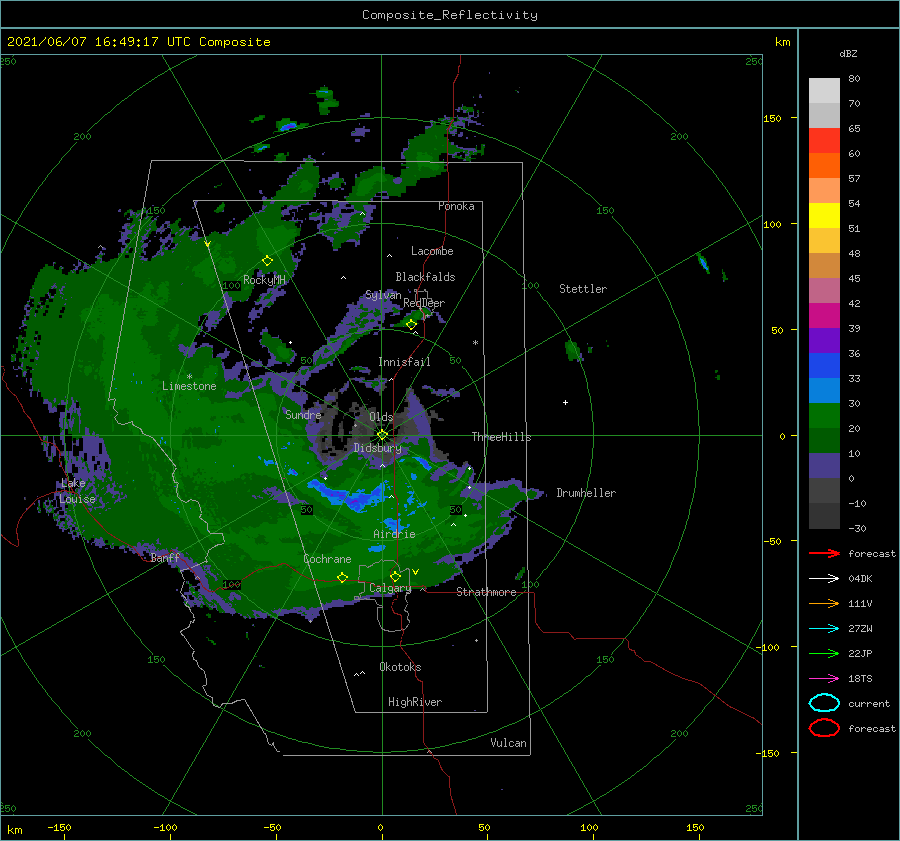The width and height of the screenshot is (900, 841).
Task: Click the HighRiver town label
Action: [x=415, y=702]
